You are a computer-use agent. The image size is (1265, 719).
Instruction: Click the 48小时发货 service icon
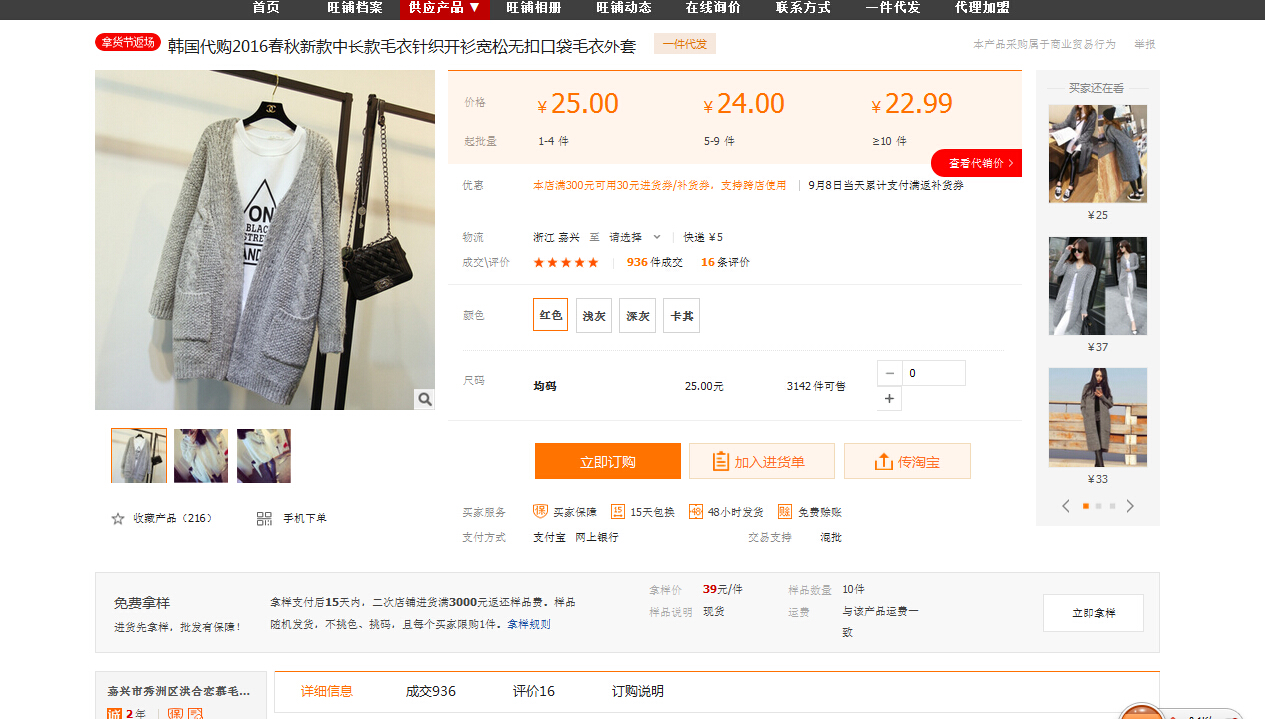[696, 511]
